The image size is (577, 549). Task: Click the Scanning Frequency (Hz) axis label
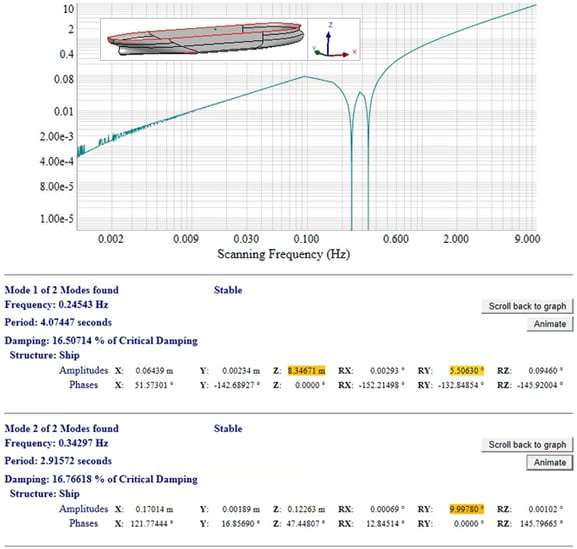coord(283,254)
